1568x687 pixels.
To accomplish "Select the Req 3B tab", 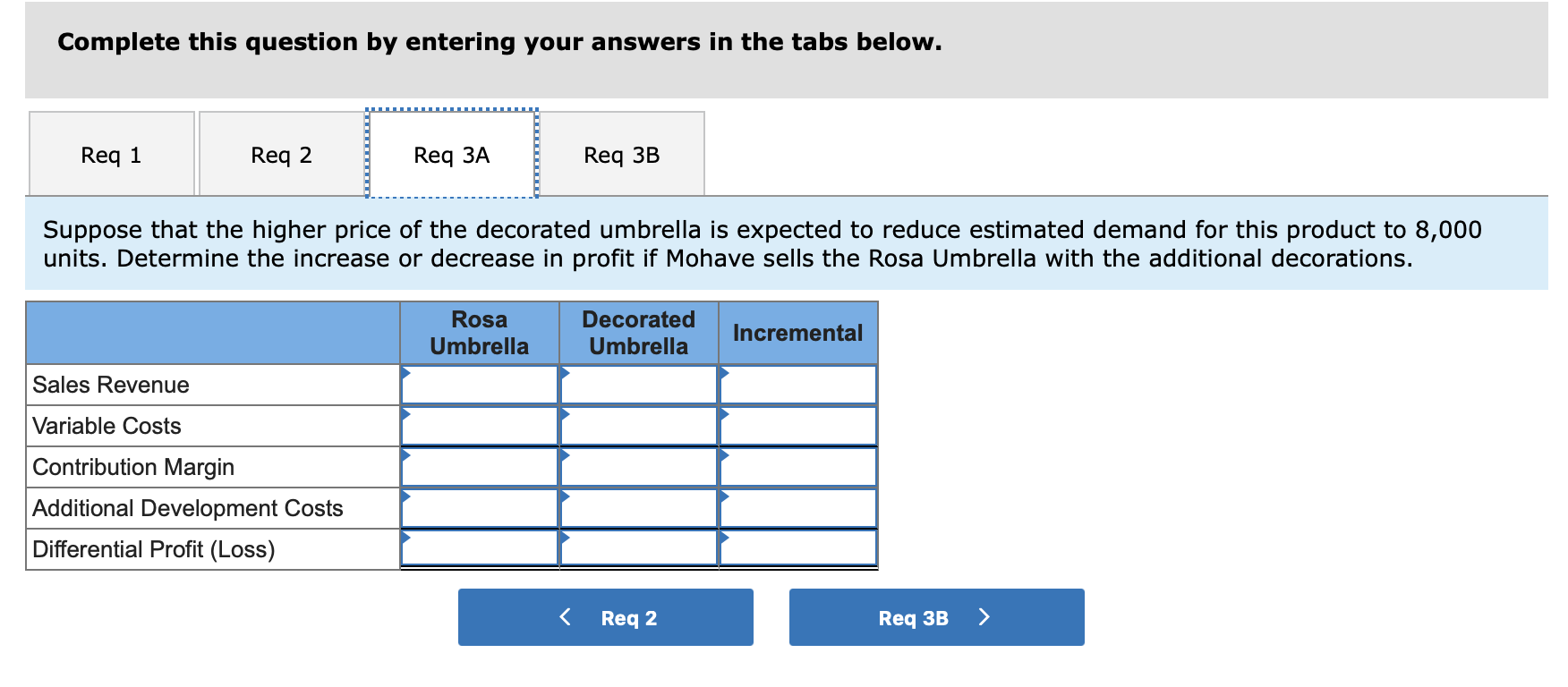I will pos(621,154).
